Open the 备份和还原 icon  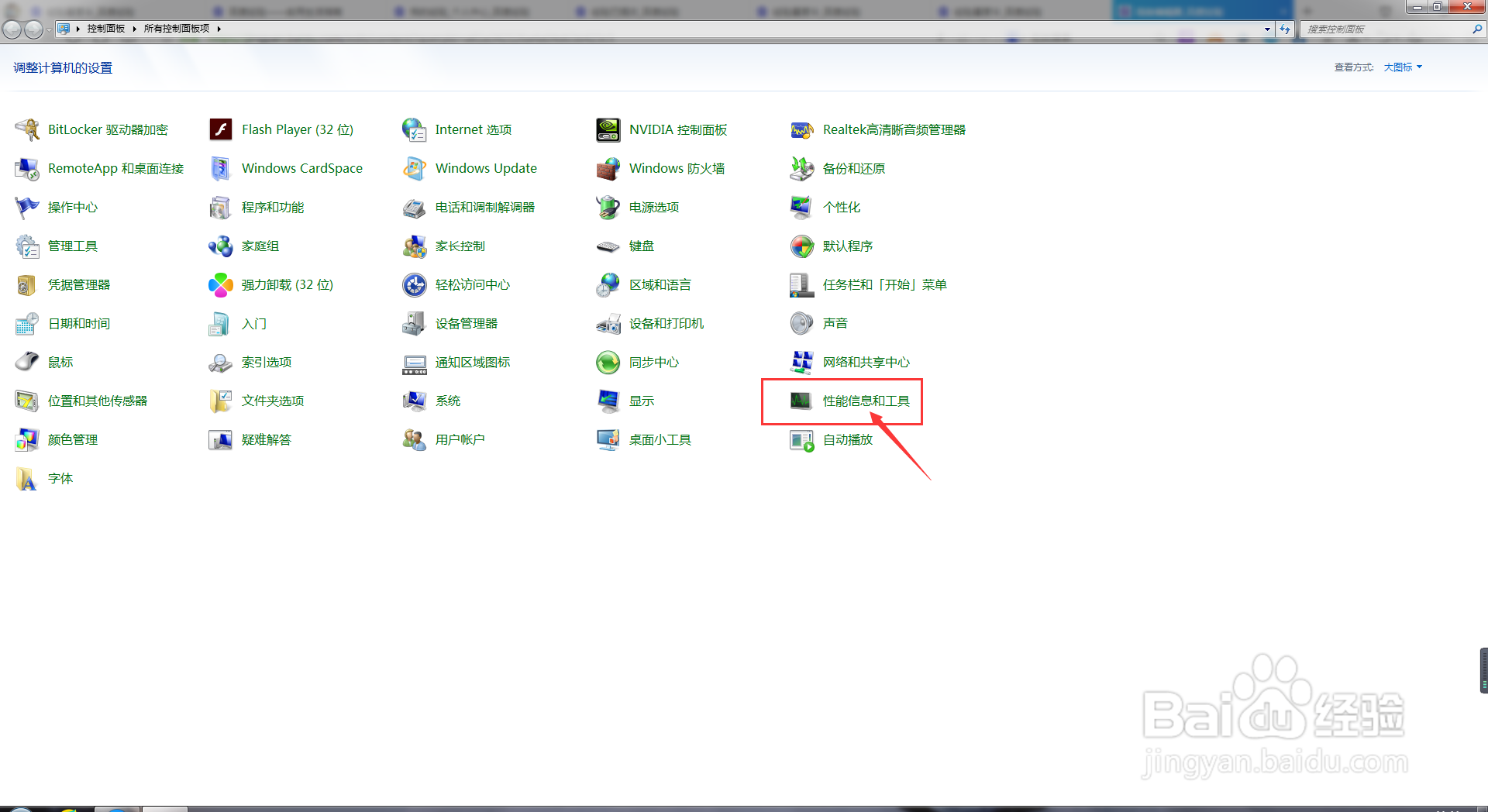click(802, 168)
